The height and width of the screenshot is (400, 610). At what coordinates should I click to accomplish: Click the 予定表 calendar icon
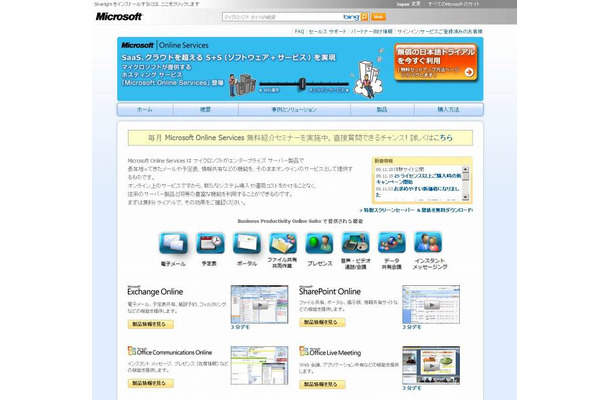pyautogui.click(x=210, y=243)
